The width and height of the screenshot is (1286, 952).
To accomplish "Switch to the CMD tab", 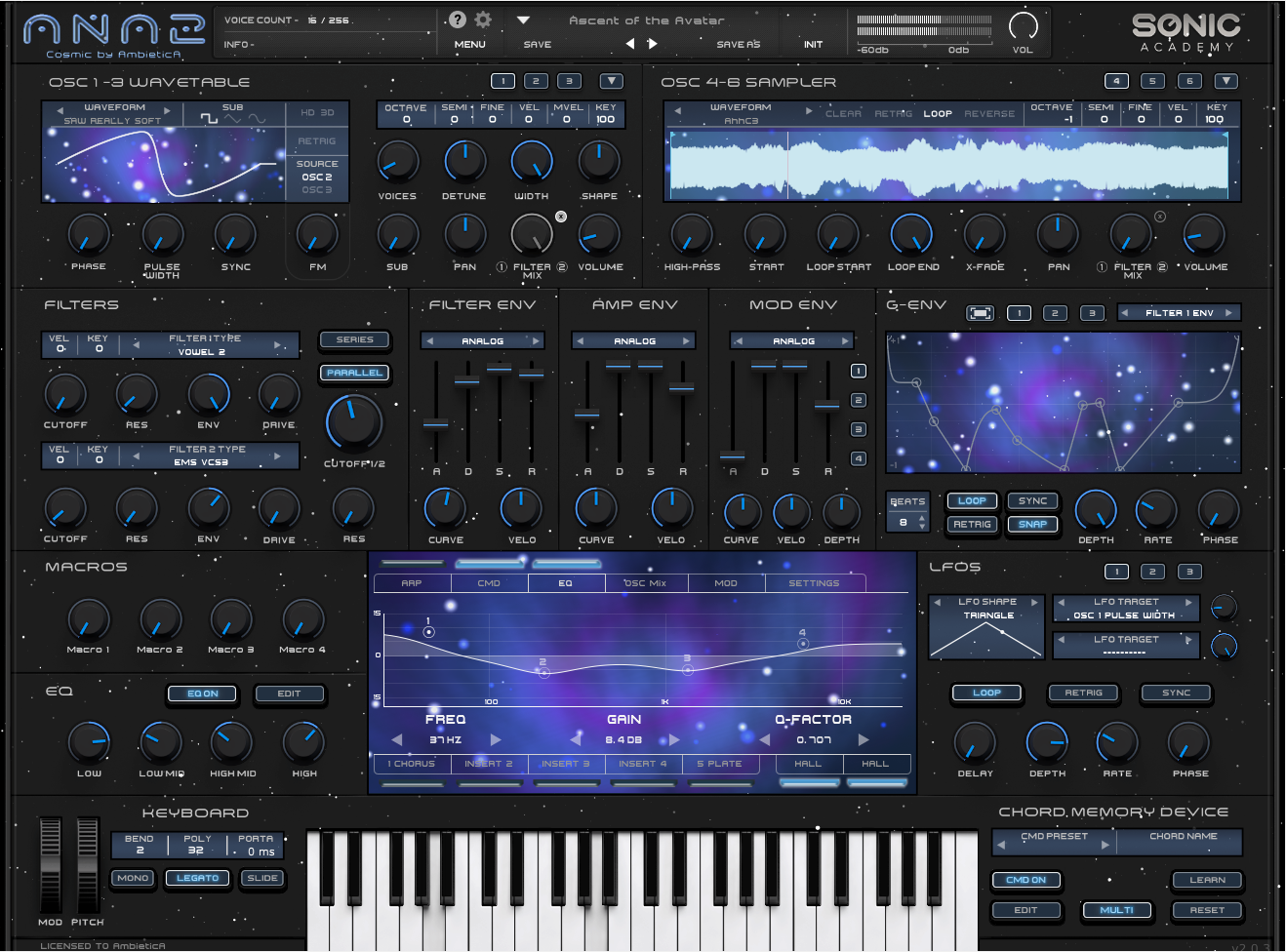I will pyautogui.click(x=489, y=583).
